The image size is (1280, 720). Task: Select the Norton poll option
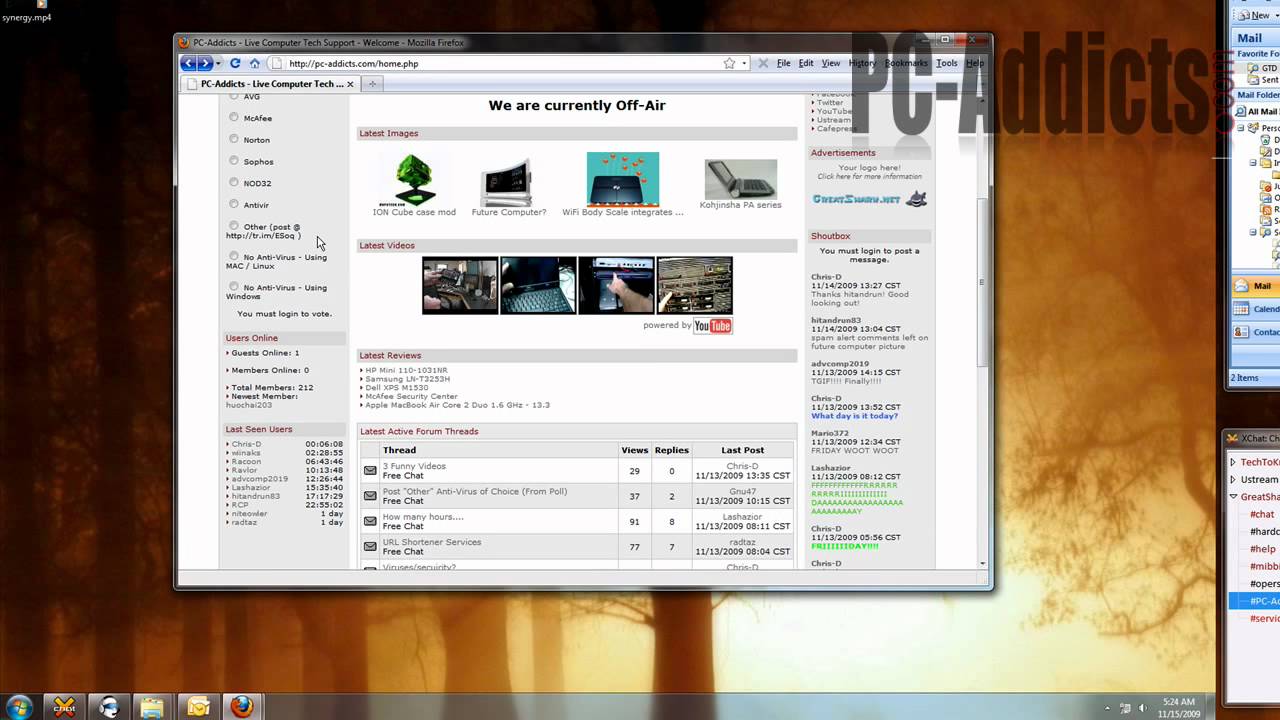[x=234, y=139]
